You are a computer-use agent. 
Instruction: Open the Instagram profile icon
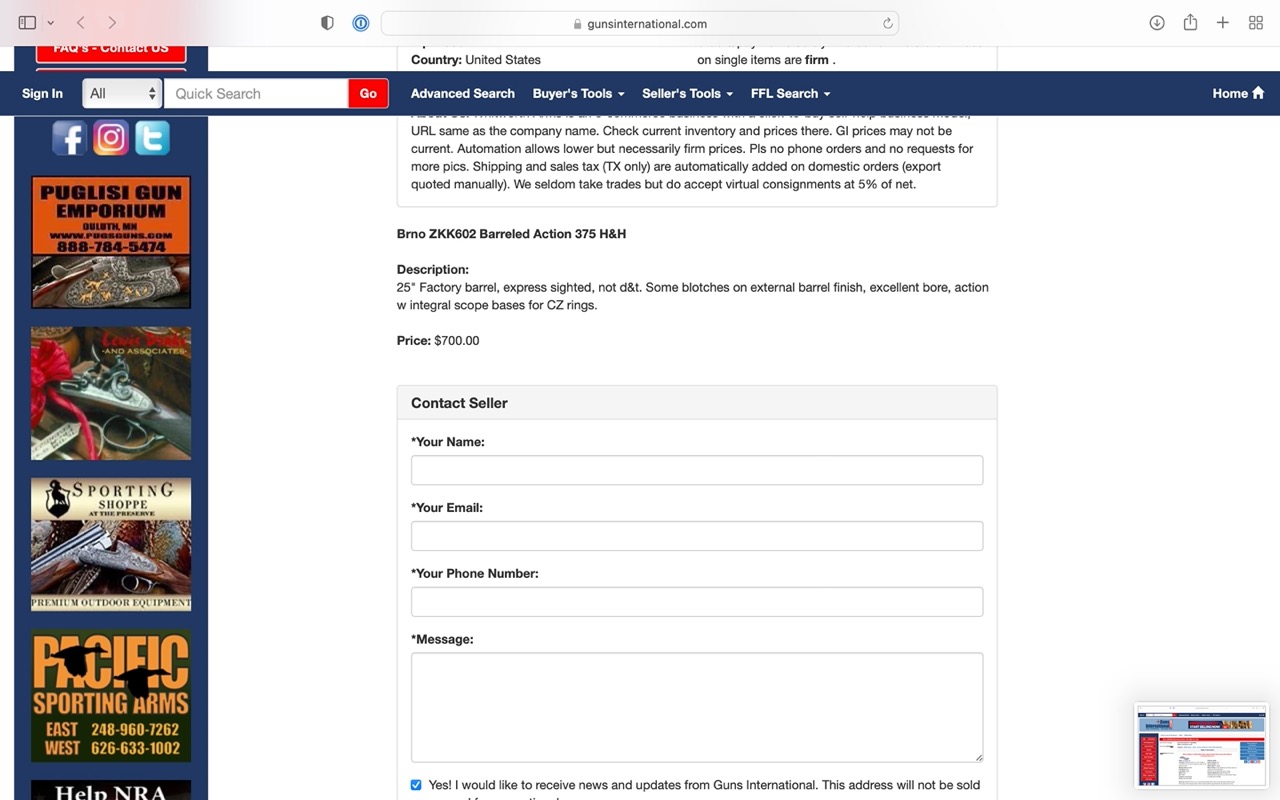111,138
